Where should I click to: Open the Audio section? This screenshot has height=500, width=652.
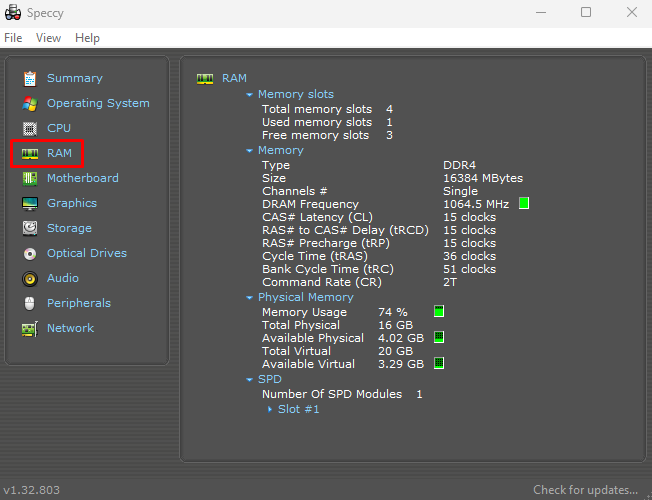tap(63, 278)
